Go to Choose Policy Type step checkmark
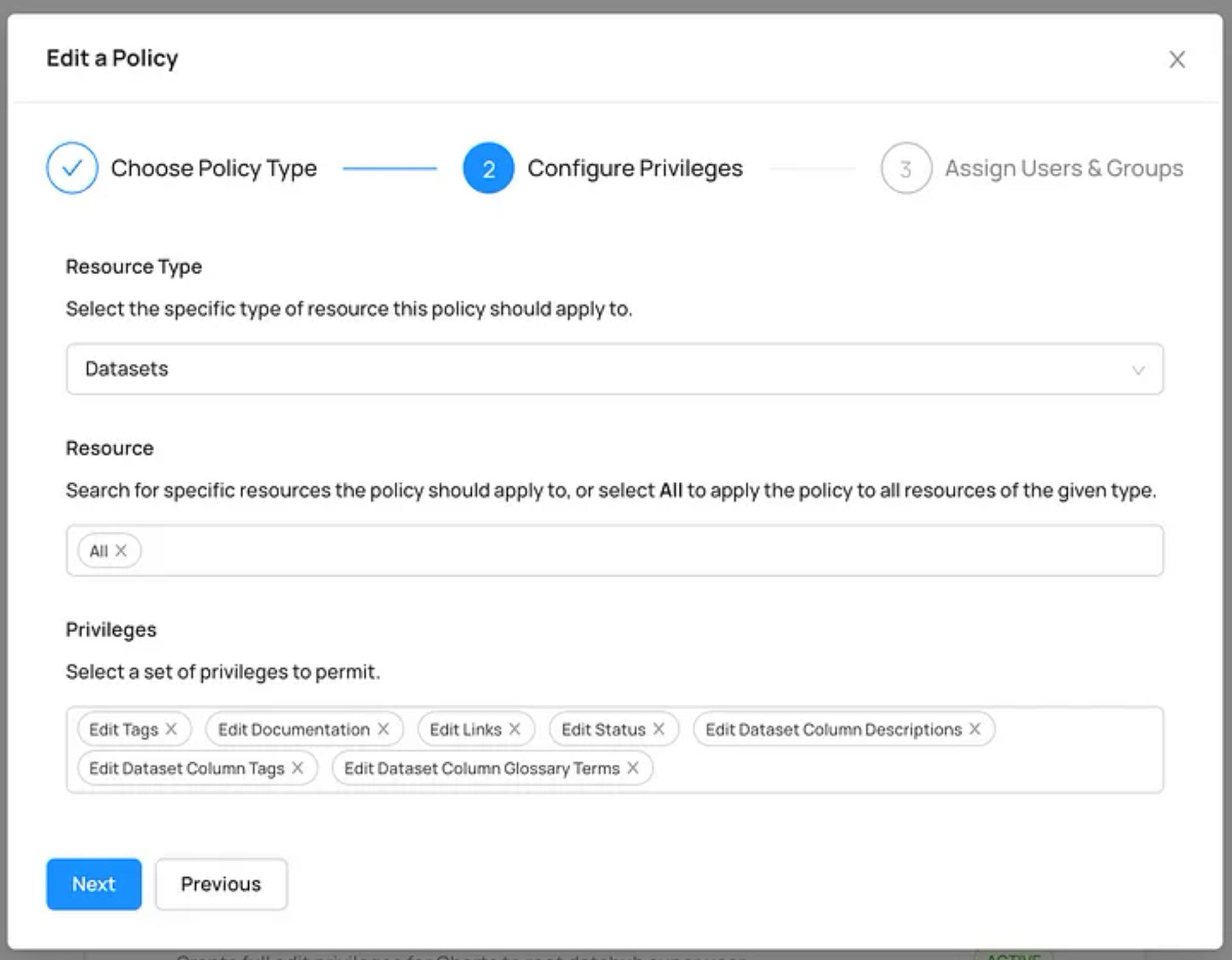The image size is (1232, 960). (x=72, y=167)
